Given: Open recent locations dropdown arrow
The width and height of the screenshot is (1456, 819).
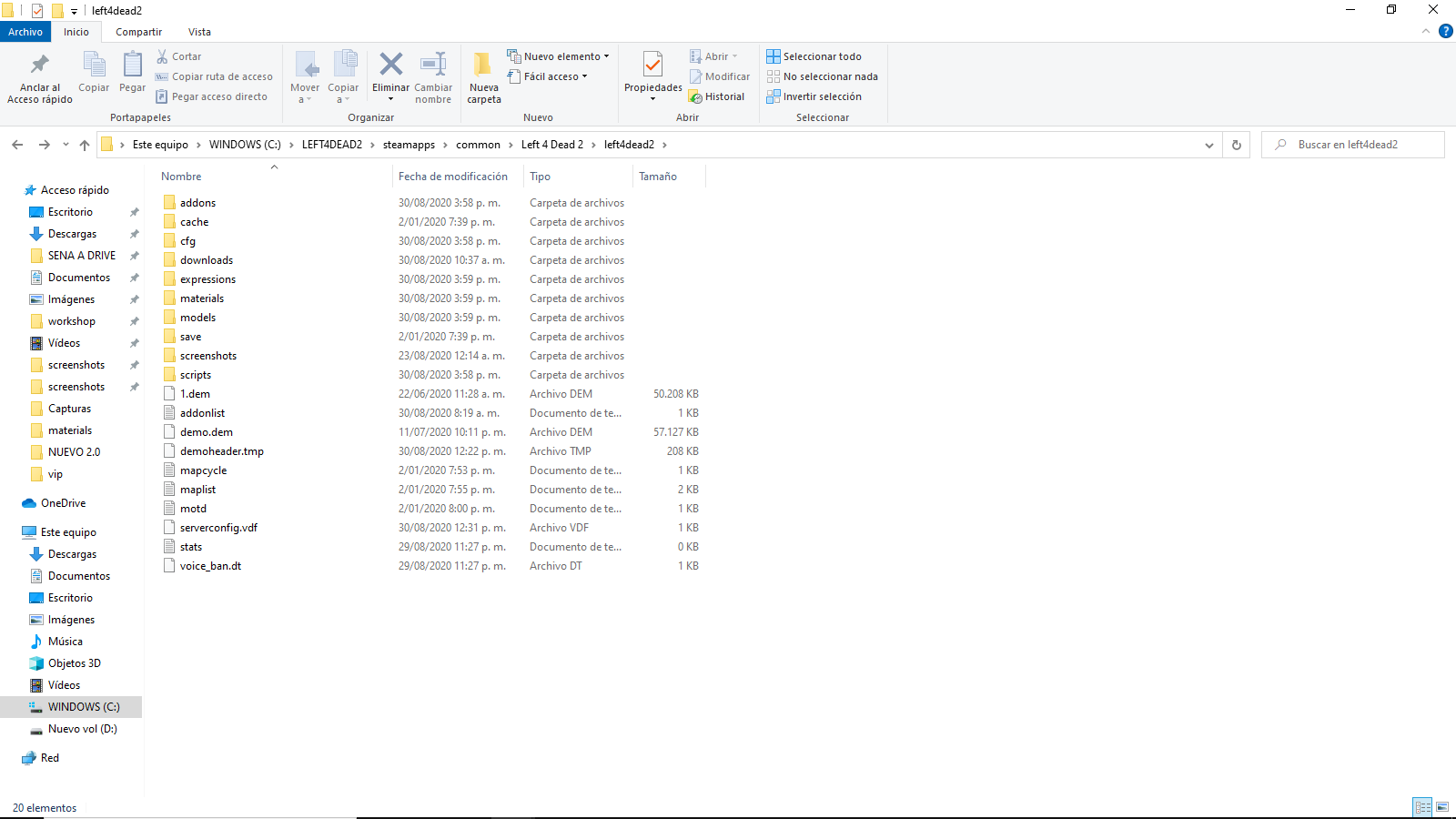Looking at the screenshot, I should pos(66,145).
